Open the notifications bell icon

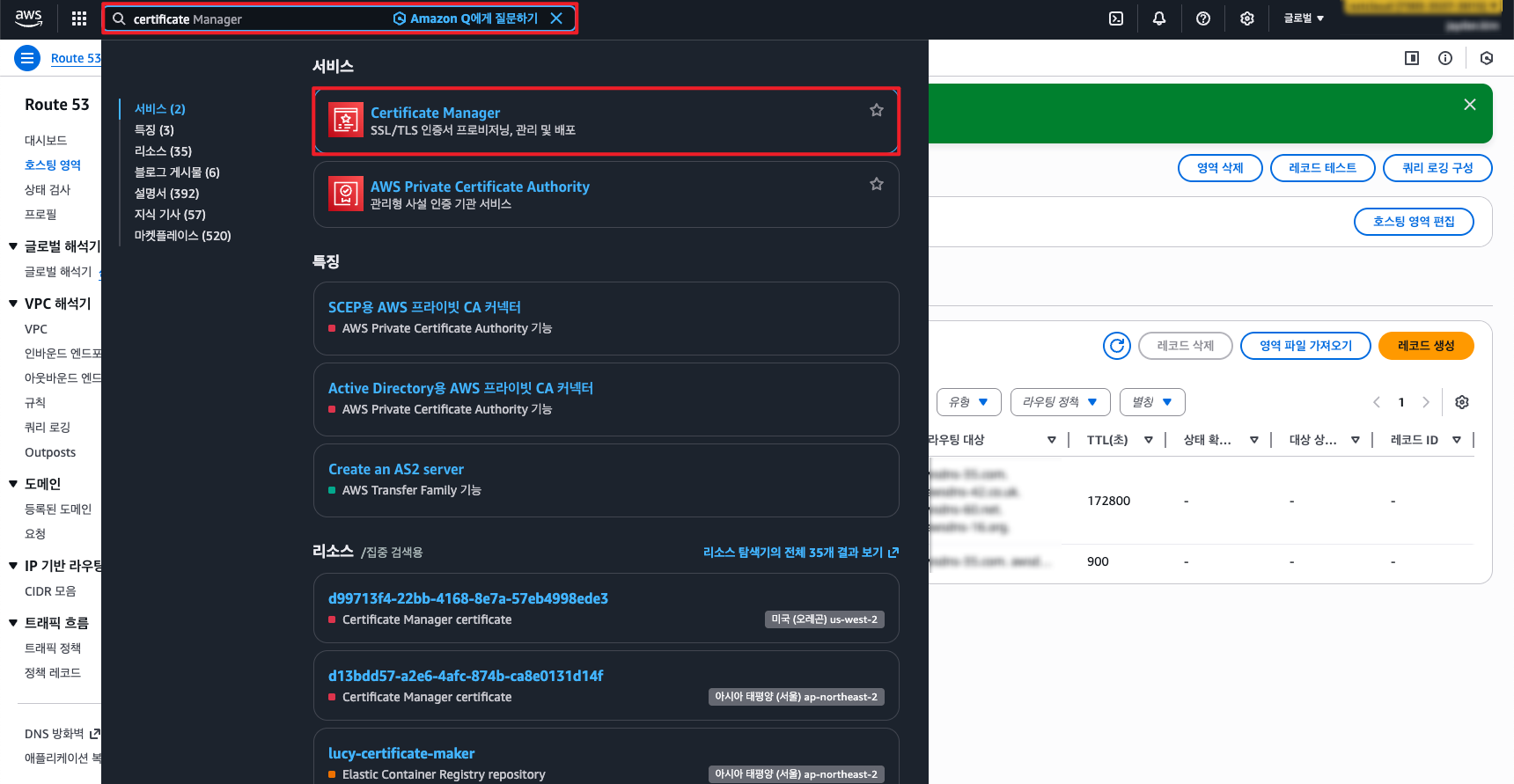point(1159,18)
